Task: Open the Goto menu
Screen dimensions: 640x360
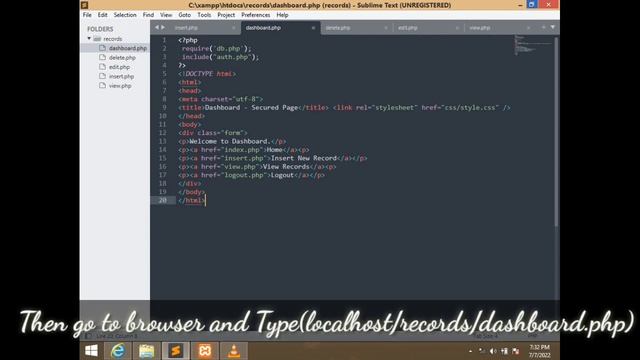Action: (184, 15)
